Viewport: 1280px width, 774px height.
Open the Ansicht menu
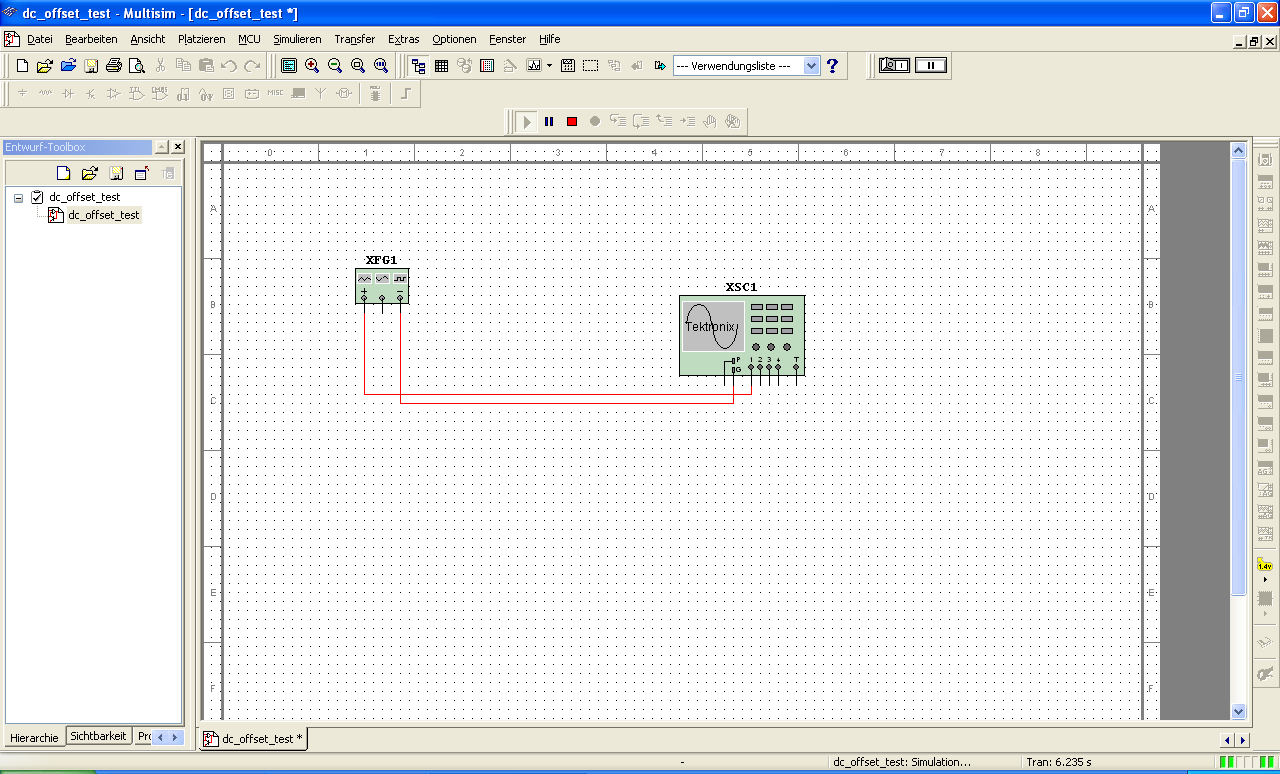coord(148,39)
